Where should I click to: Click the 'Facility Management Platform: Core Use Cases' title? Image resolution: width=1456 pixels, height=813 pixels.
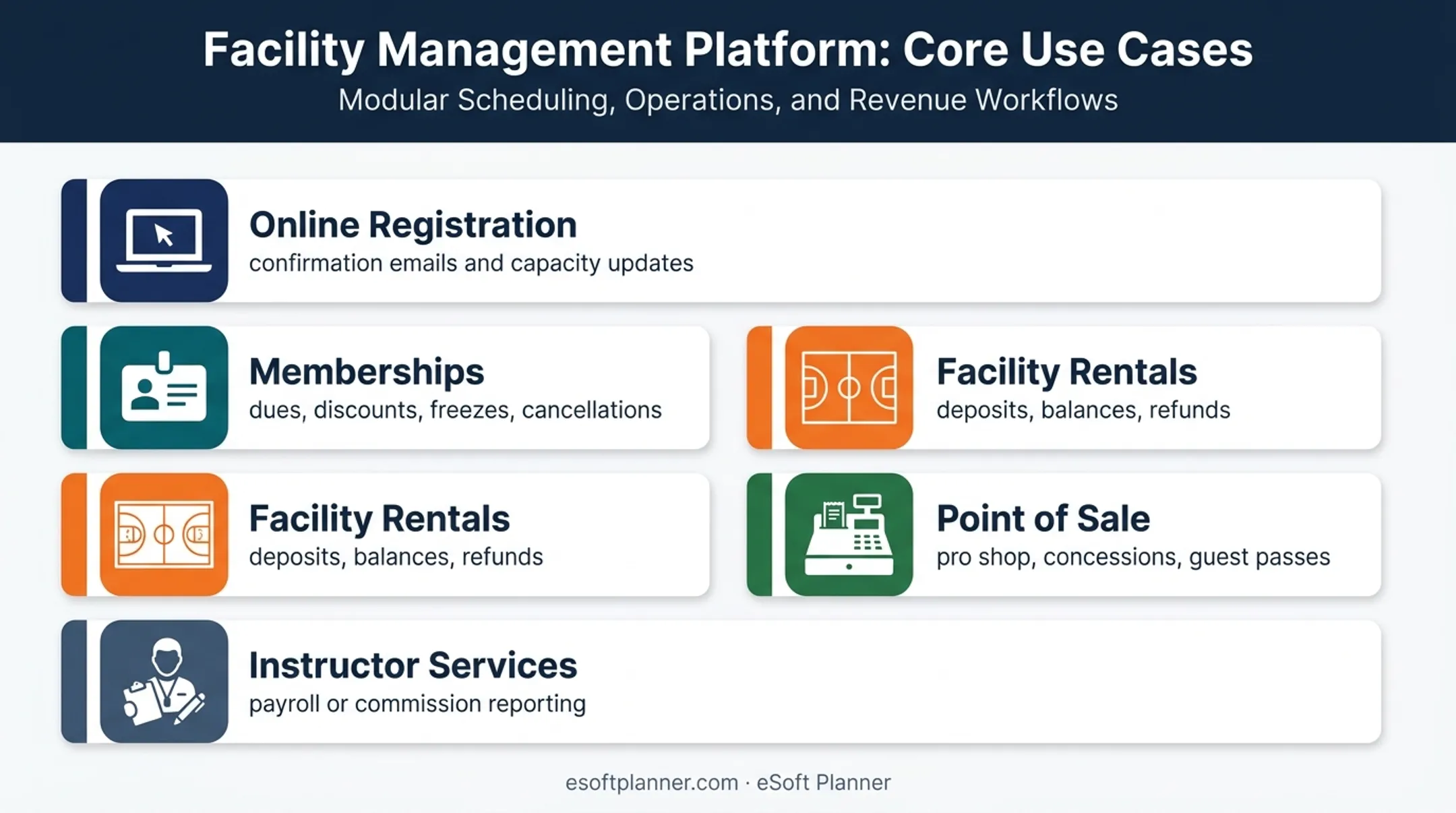click(x=728, y=49)
